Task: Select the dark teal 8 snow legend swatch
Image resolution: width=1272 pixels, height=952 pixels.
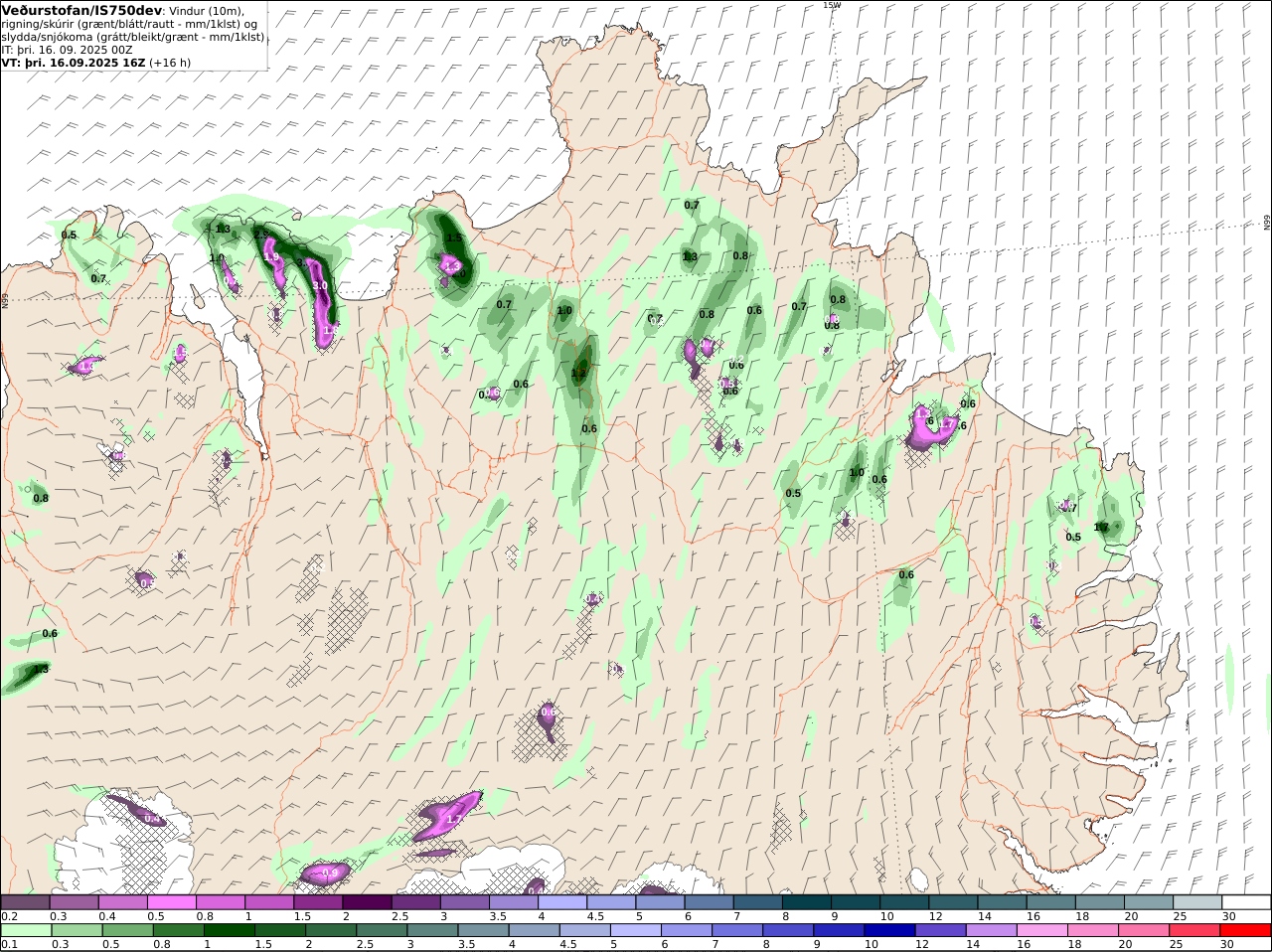Action: (x=807, y=902)
